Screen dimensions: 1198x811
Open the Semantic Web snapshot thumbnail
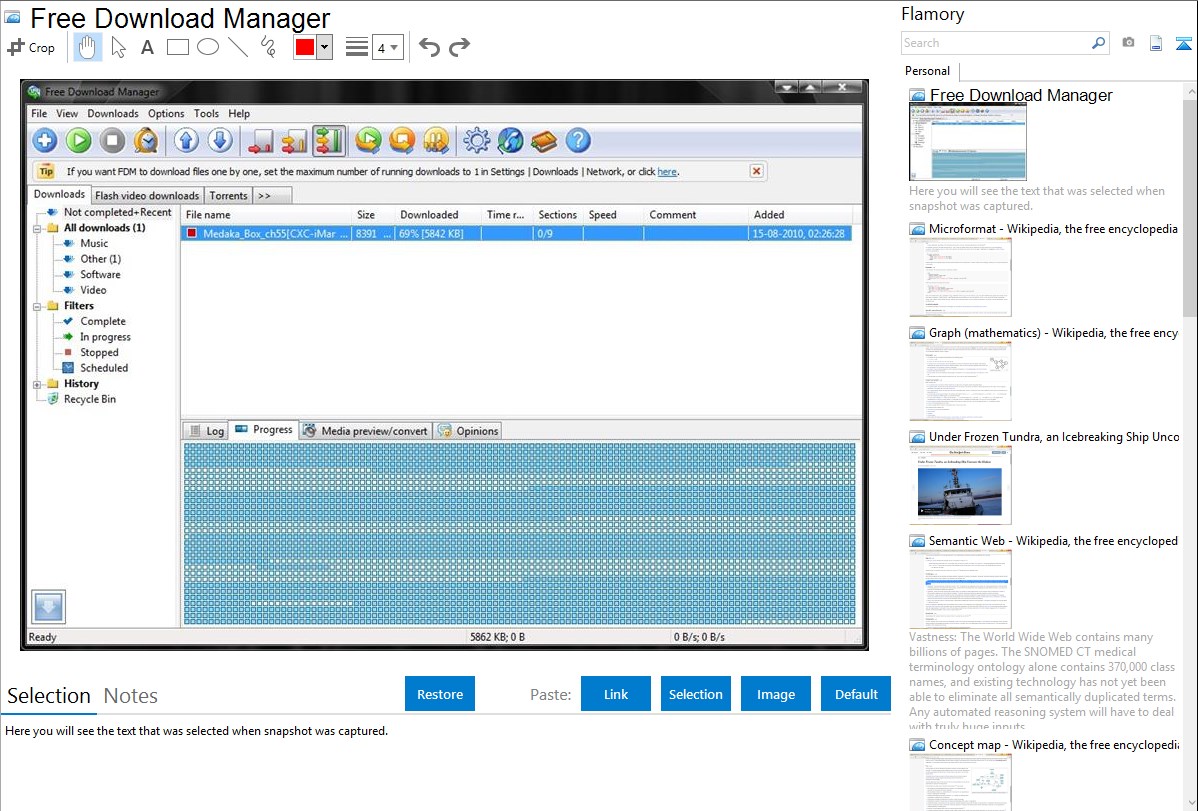960,589
